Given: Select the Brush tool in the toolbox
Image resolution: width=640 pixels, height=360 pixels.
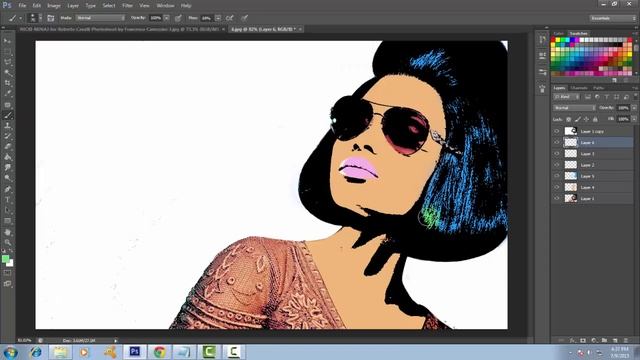Looking at the screenshot, I should pyautogui.click(x=7, y=116).
